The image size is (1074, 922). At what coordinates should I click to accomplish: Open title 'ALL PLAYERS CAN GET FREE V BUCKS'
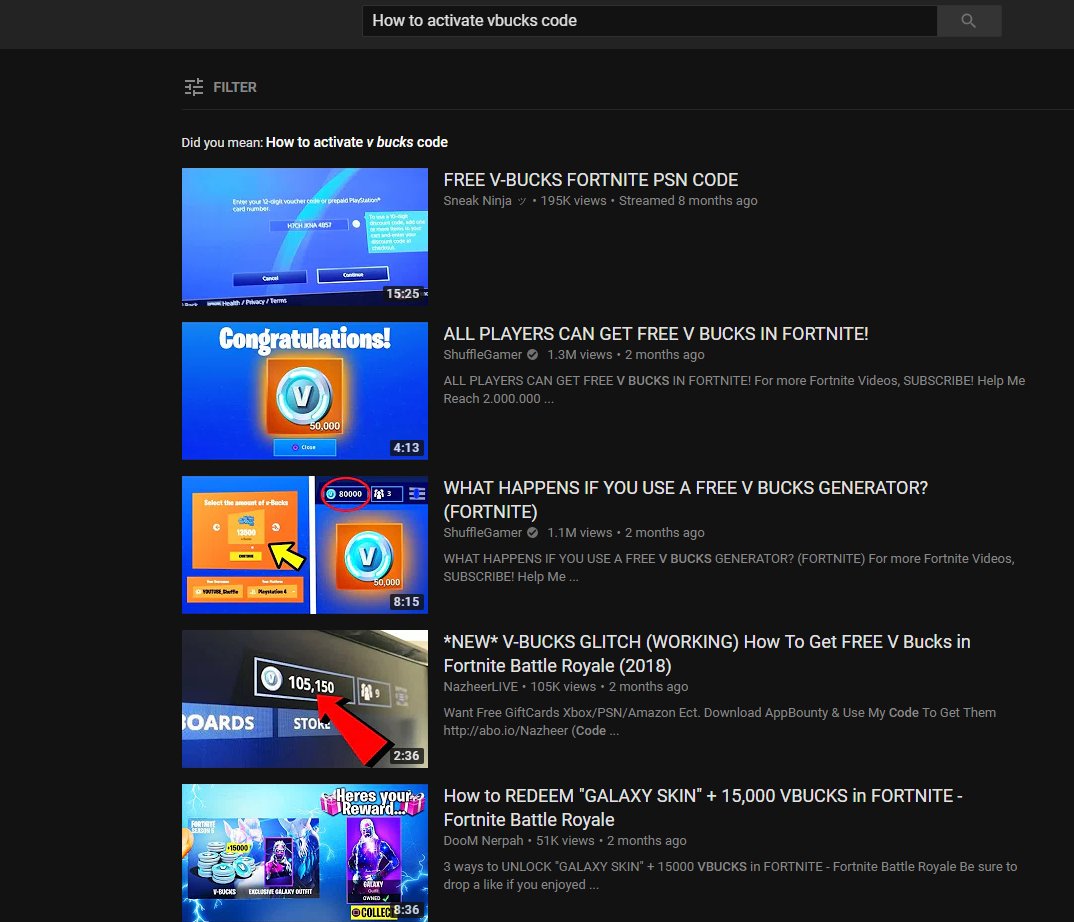pyautogui.click(x=655, y=334)
